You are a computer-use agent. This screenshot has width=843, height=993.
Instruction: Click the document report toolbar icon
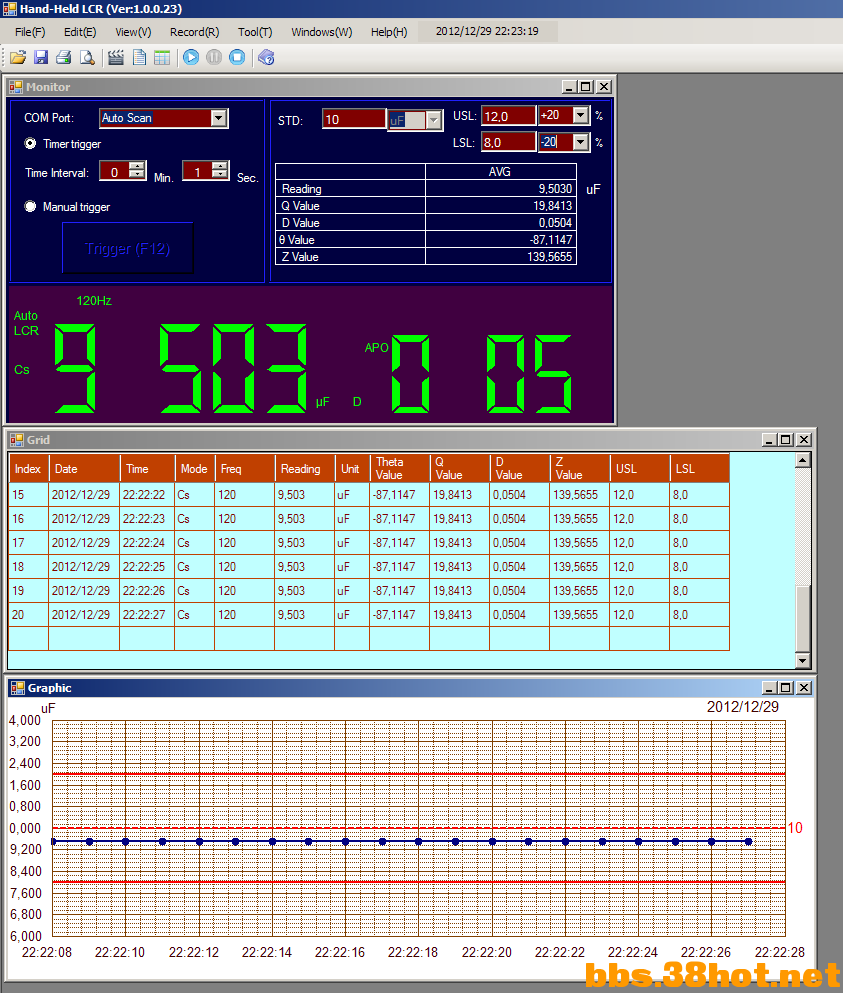coord(139,58)
